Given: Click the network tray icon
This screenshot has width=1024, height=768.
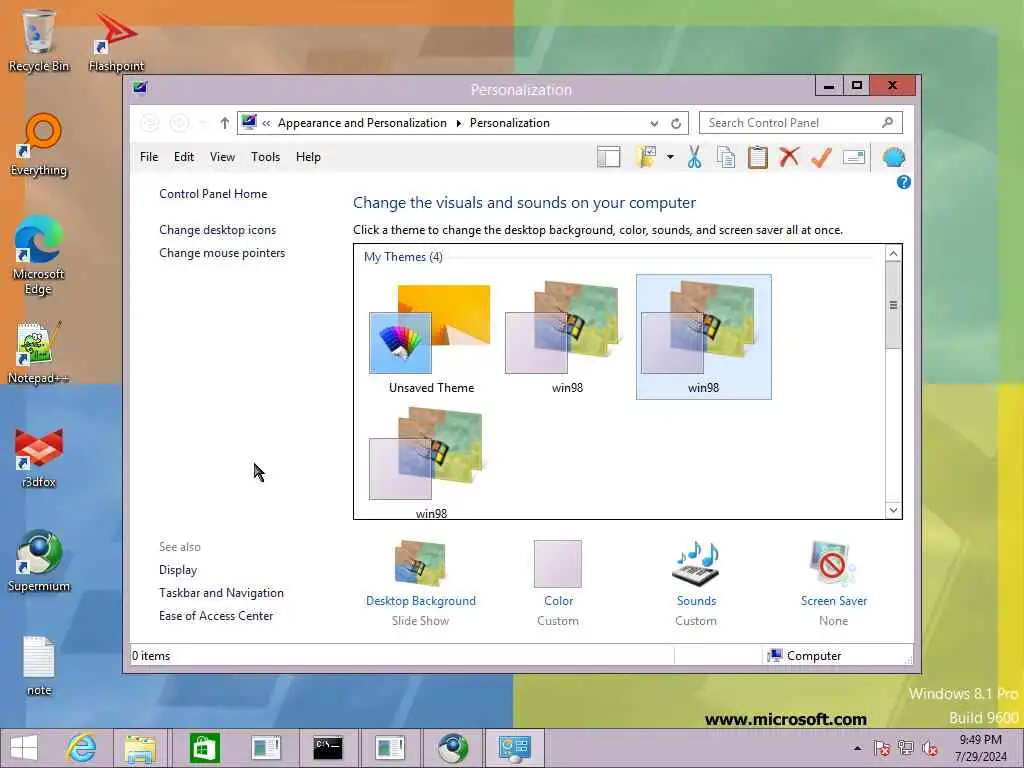Looking at the screenshot, I should 905,748.
